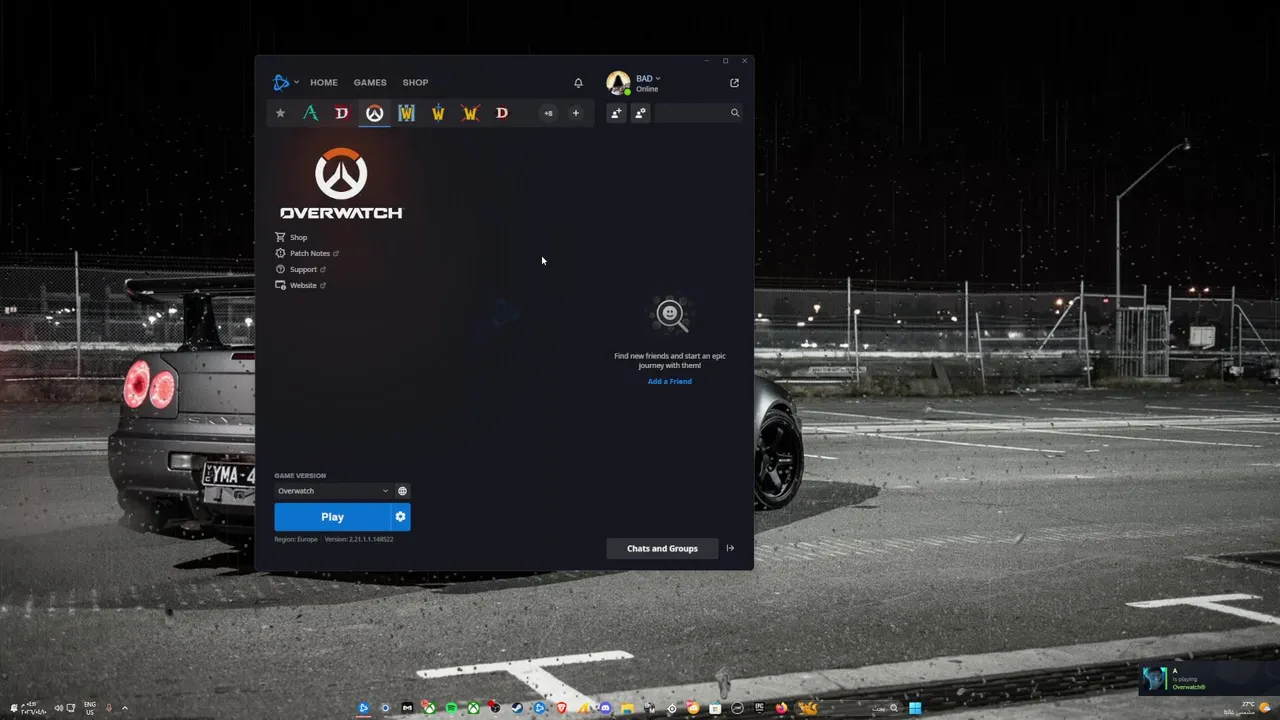Open game options gear next to Play

click(x=400, y=517)
